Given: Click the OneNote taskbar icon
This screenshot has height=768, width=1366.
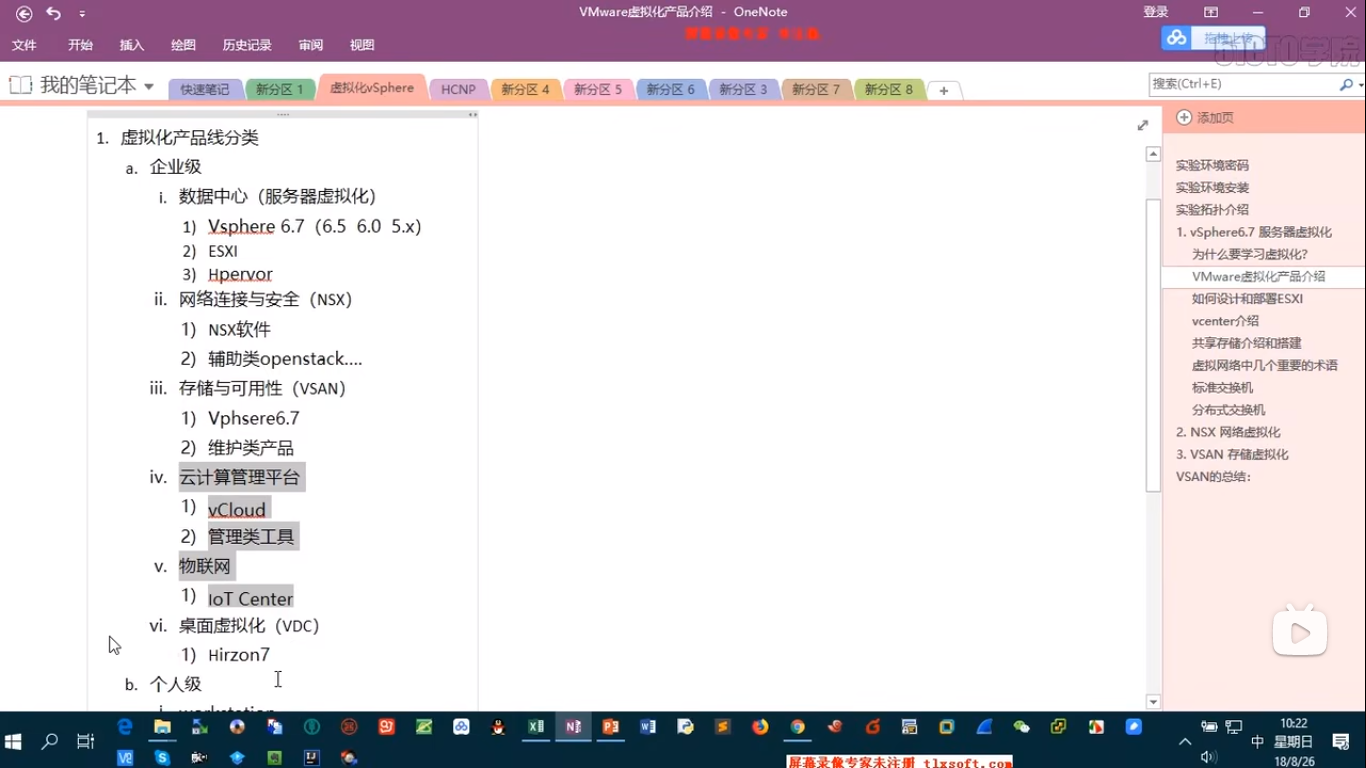Looking at the screenshot, I should [573, 727].
